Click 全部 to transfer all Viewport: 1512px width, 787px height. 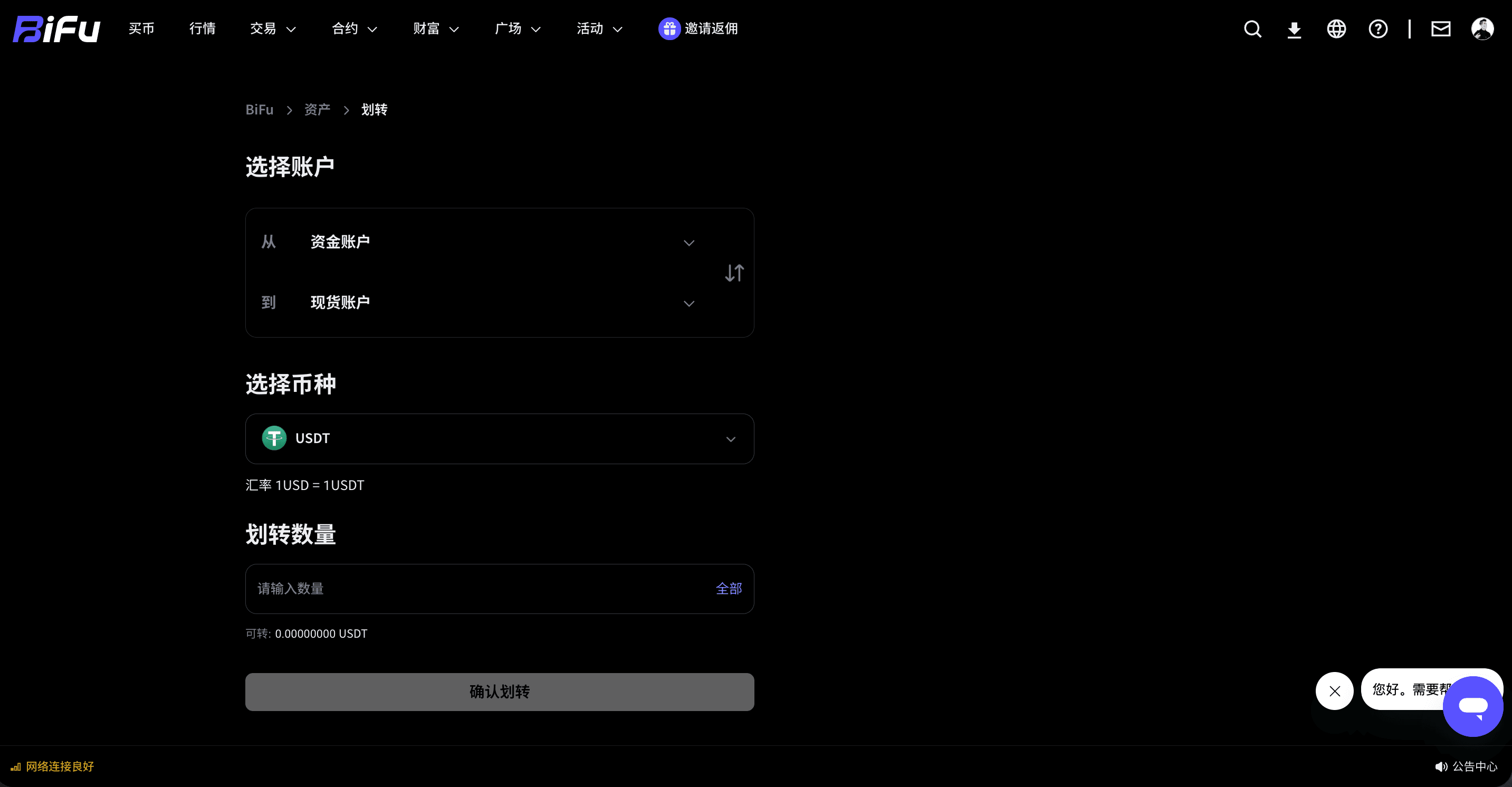[x=729, y=589]
